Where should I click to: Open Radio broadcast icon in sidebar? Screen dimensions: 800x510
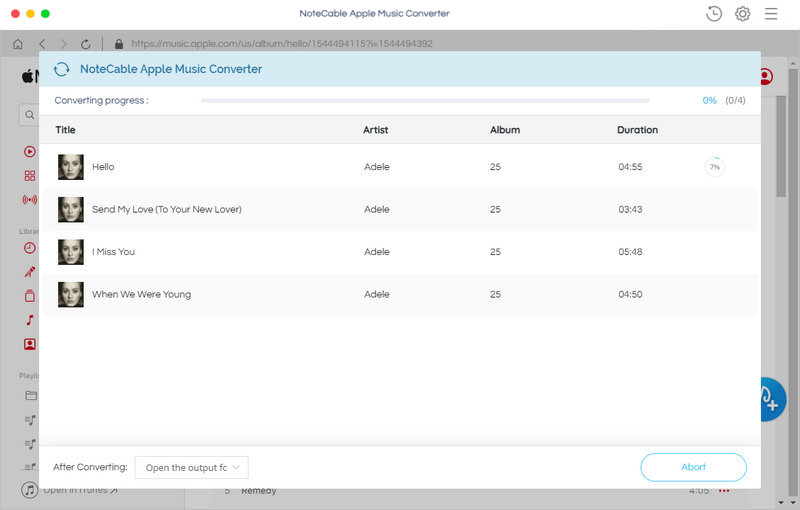coord(30,199)
